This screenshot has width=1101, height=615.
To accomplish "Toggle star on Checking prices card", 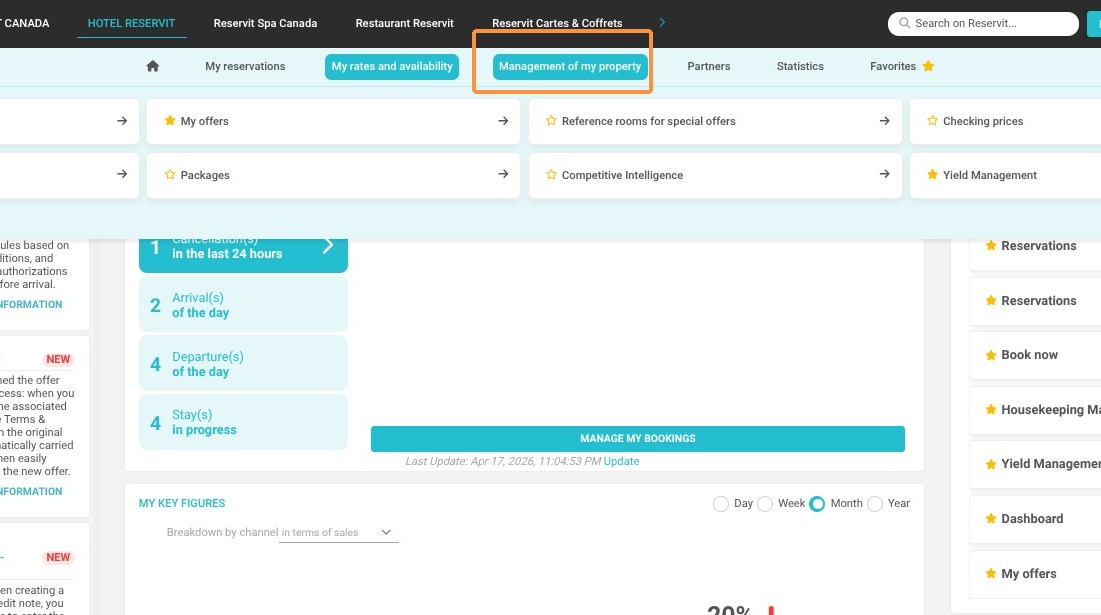I will [932, 121].
